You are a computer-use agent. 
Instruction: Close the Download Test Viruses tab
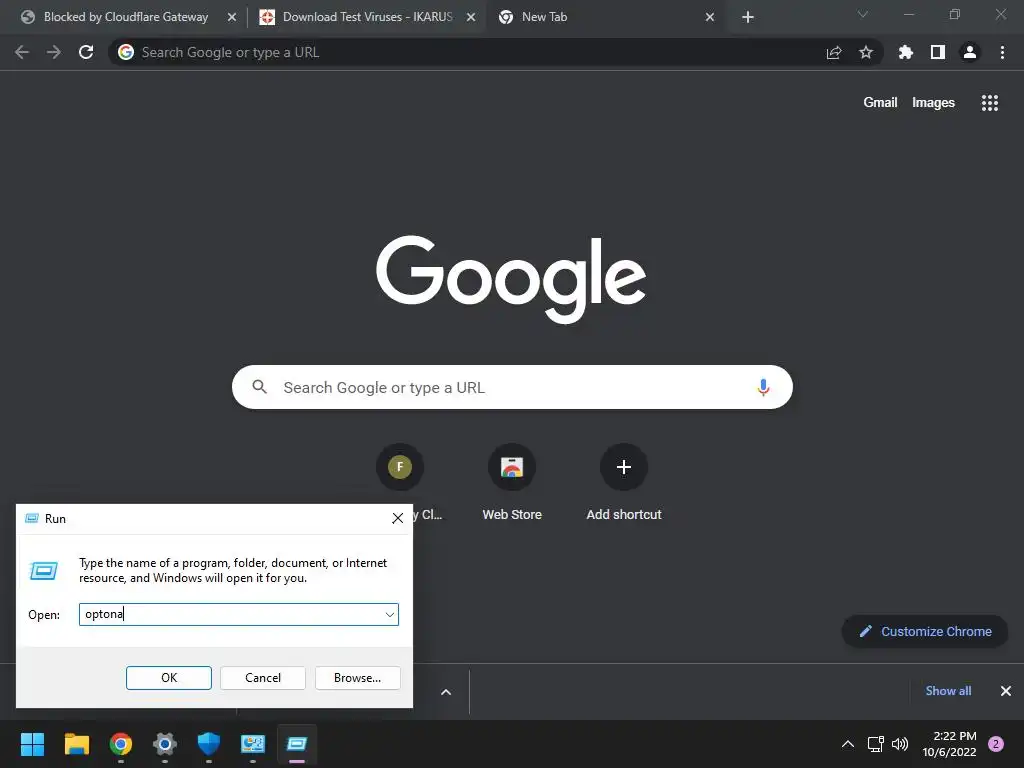click(471, 18)
